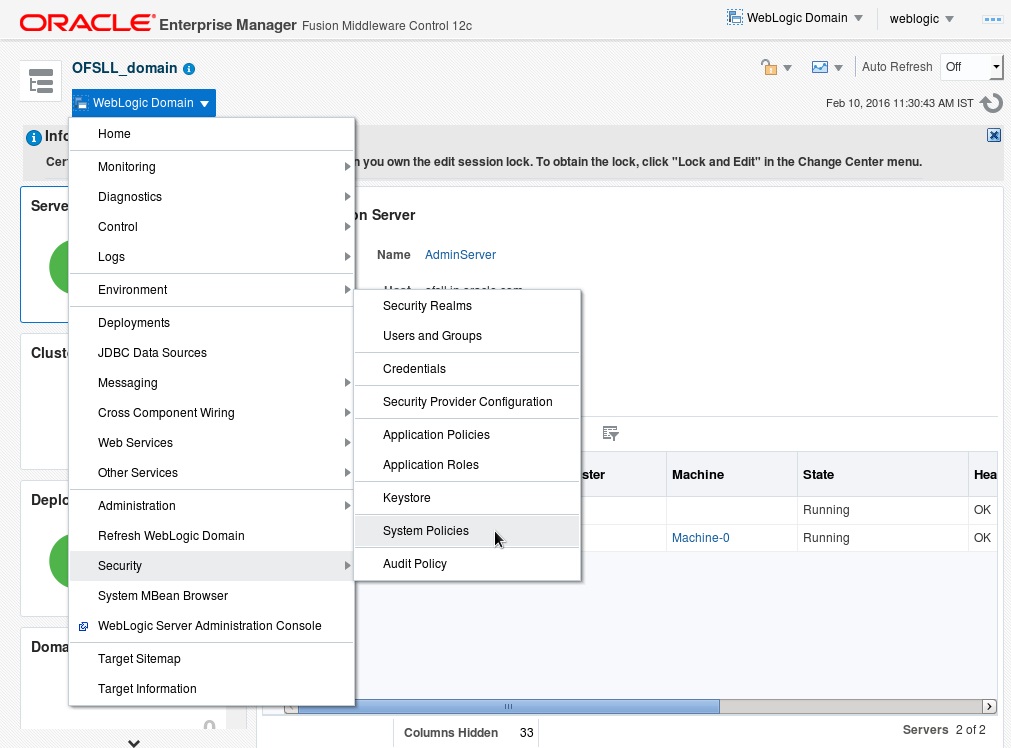Click the OFSLL_domain title
Viewport: 1011px width, 748px height.
(124, 68)
